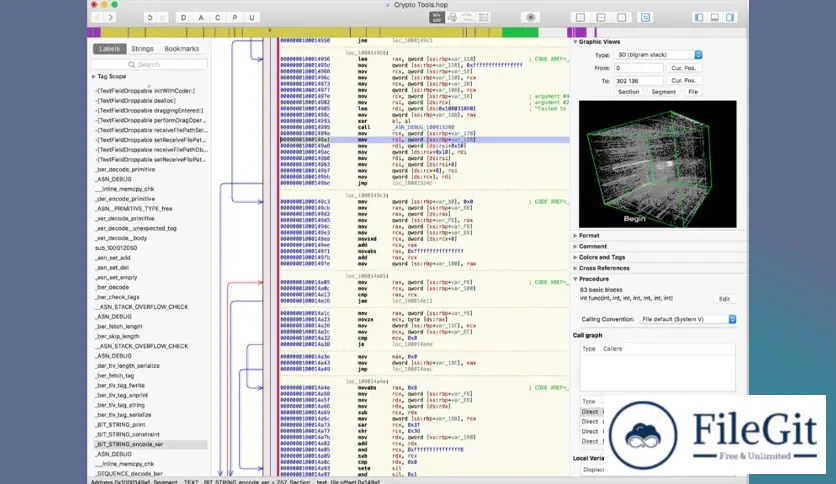Mark selection as data with D button
The height and width of the screenshot is (484, 836).
pos(183,18)
